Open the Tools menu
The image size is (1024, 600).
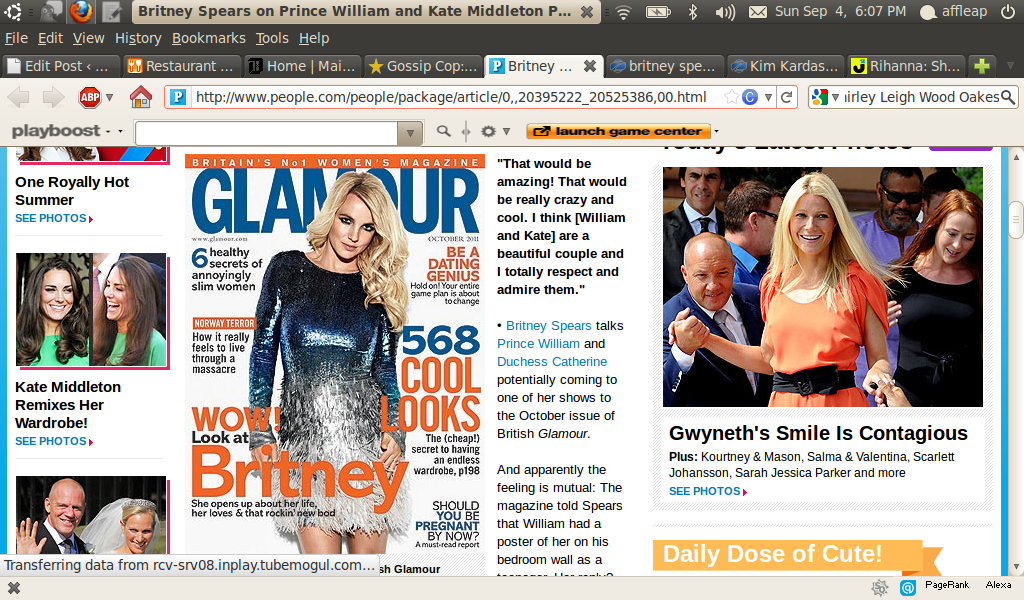tap(272, 39)
